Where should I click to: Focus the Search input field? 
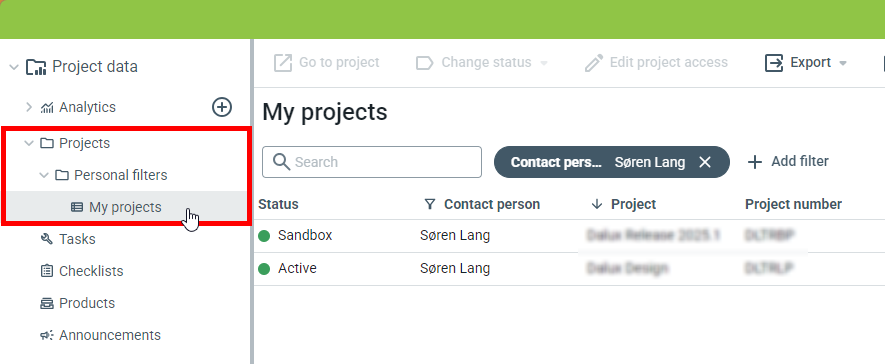point(372,162)
